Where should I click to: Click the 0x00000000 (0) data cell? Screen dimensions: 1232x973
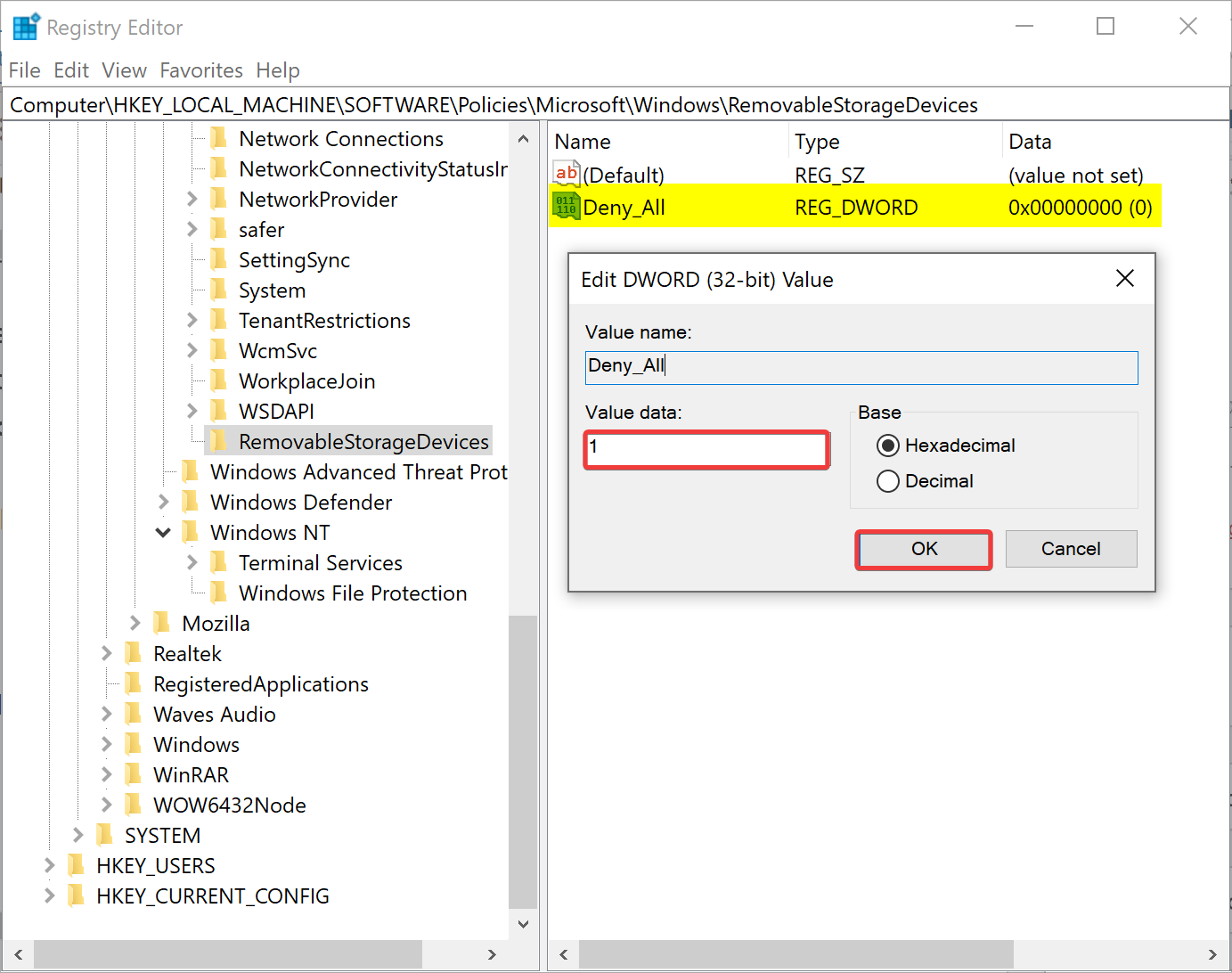point(1080,207)
